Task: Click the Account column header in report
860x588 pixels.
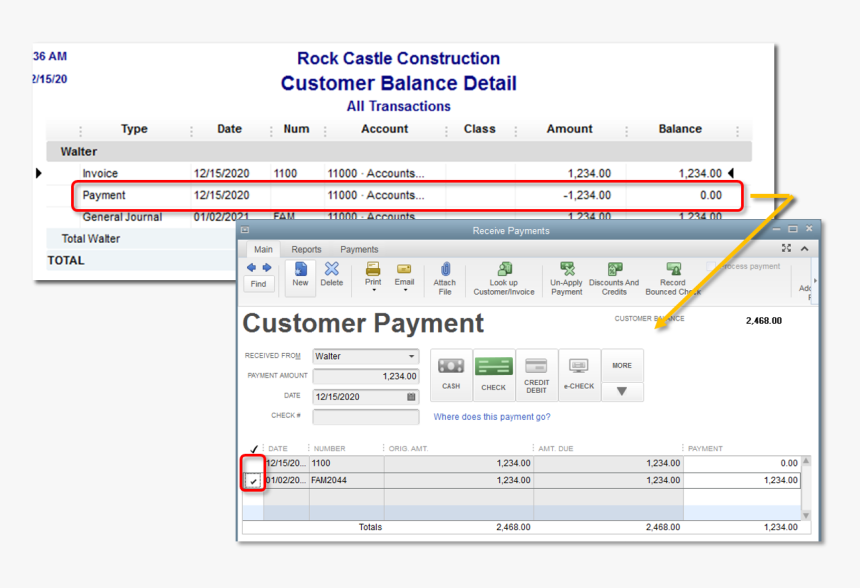Action: [x=384, y=129]
